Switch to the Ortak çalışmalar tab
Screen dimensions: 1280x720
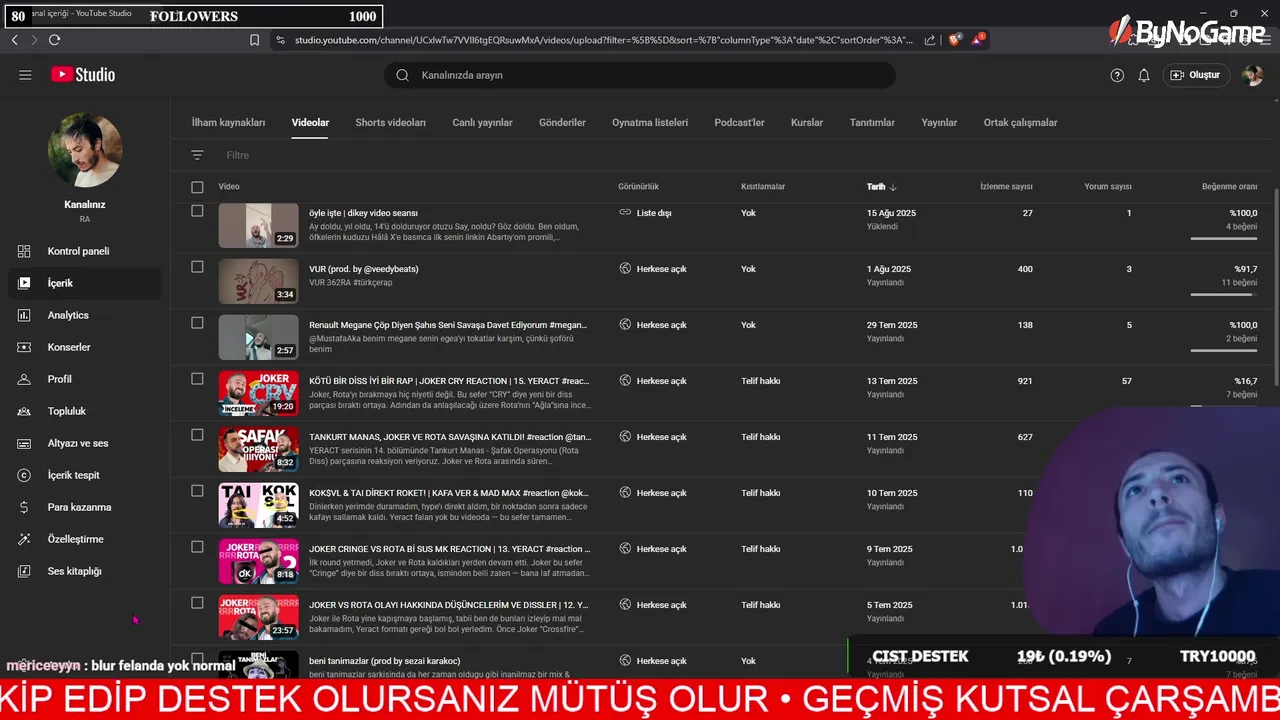click(1020, 122)
